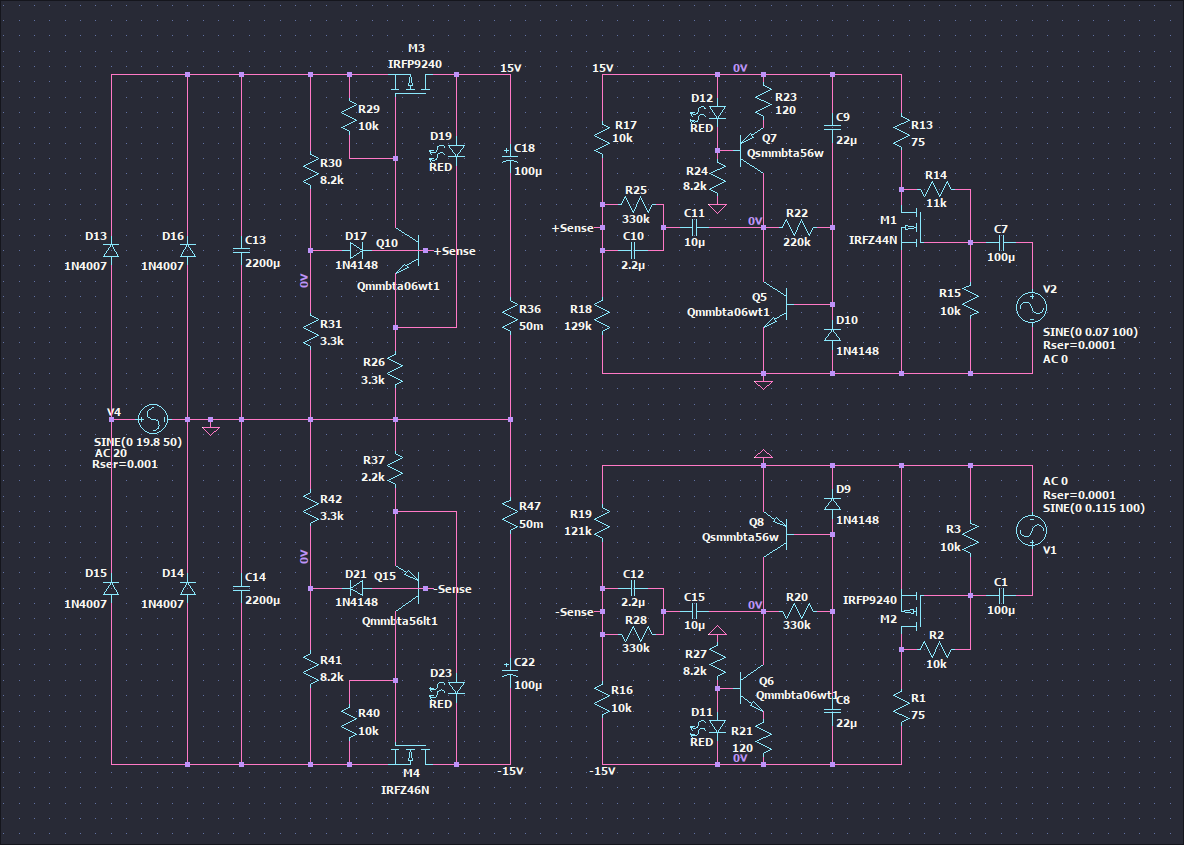Click the C14 2200µ capacitor symbol
The width and height of the screenshot is (1184, 845).
pos(242,587)
